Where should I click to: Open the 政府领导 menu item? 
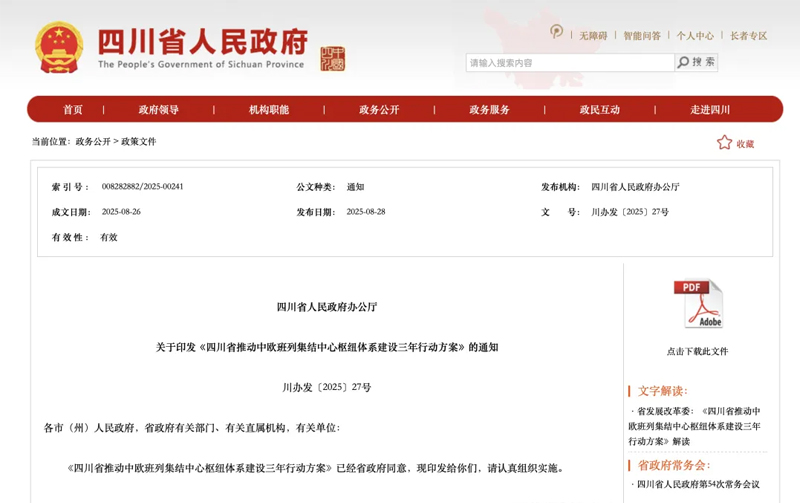pyautogui.click(x=158, y=110)
